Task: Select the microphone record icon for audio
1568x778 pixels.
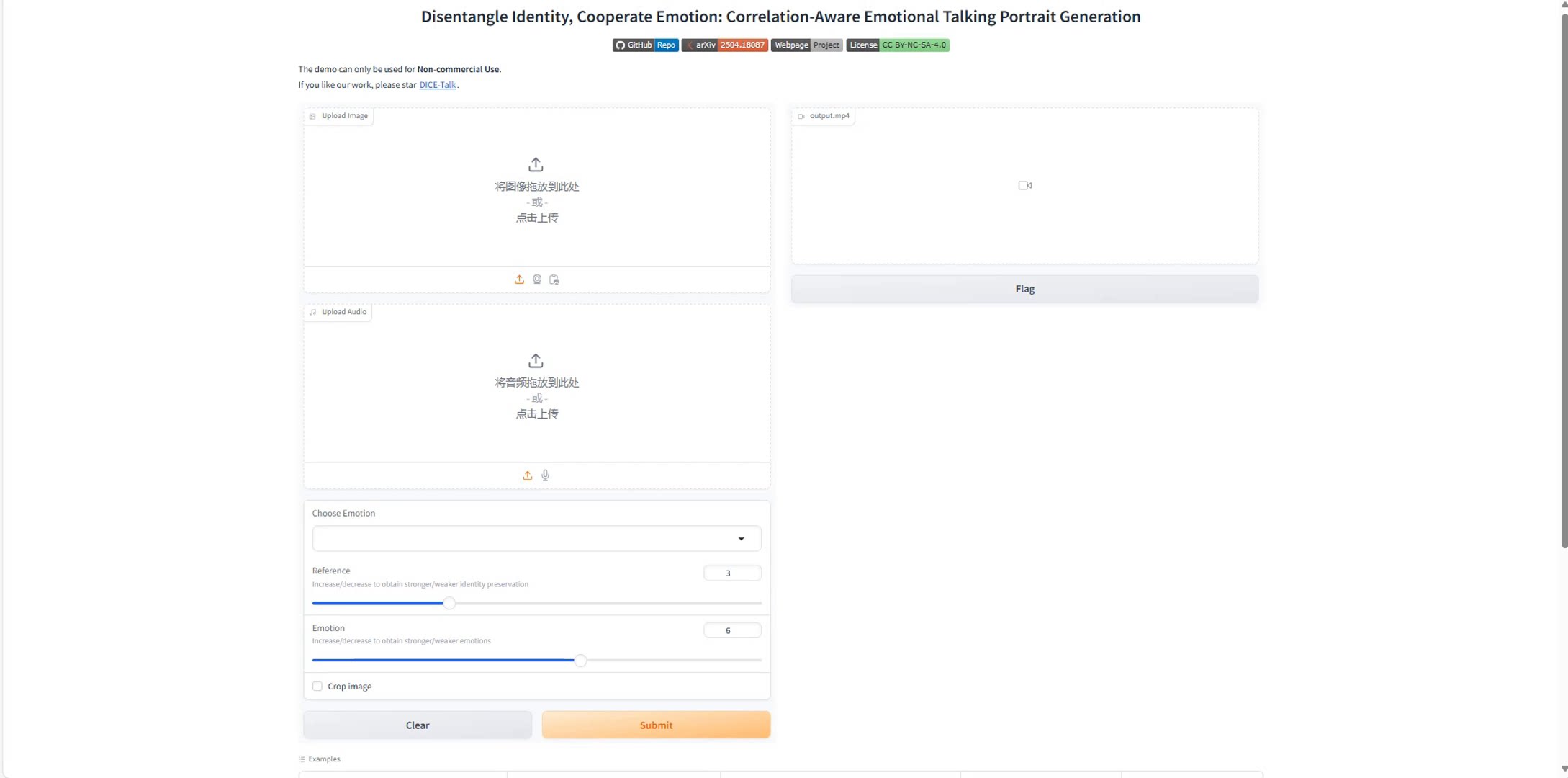Action: click(x=546, y=475)
